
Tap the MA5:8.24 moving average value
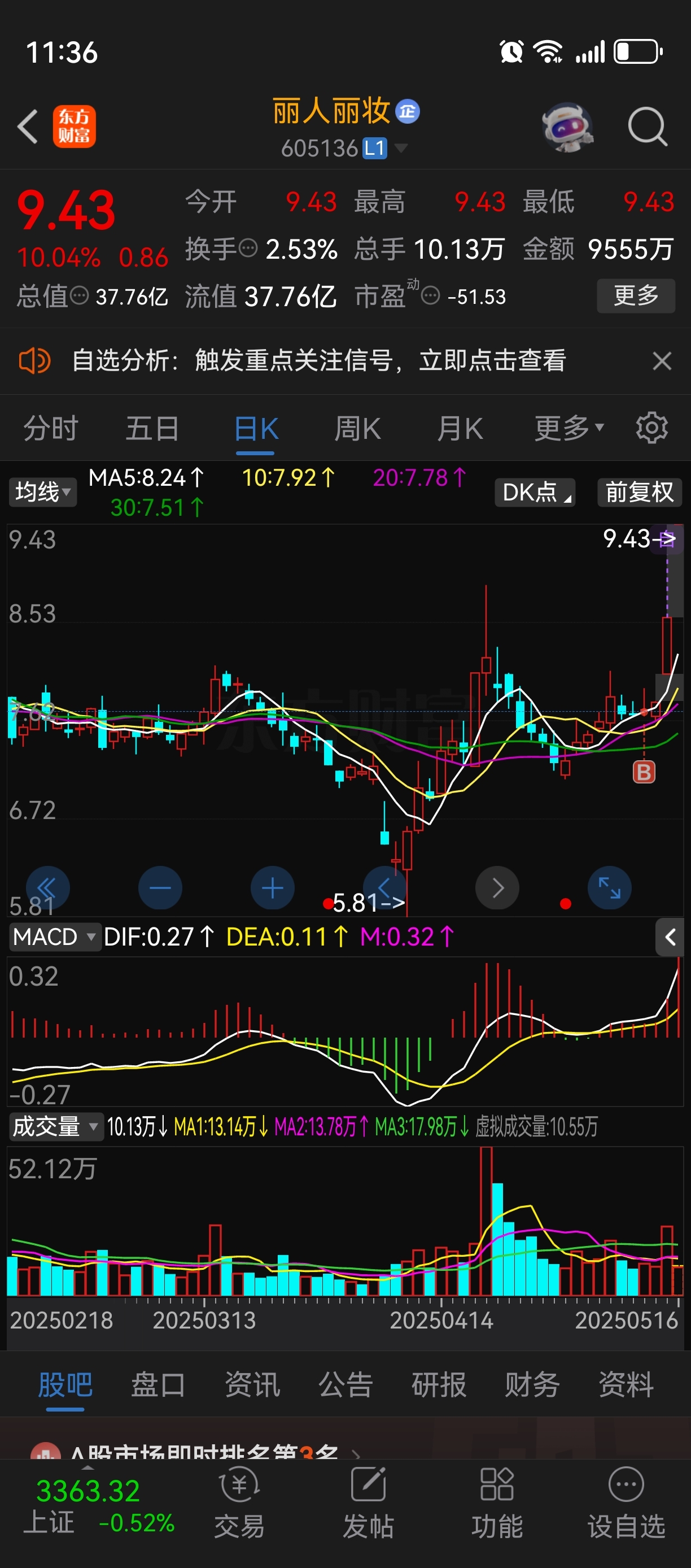coord(147,478)
